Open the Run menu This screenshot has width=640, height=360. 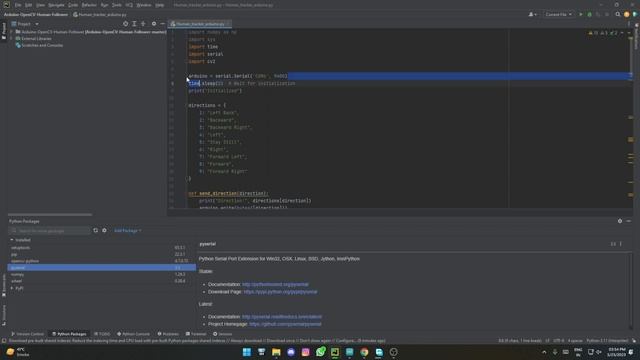(x=104, y=5)
